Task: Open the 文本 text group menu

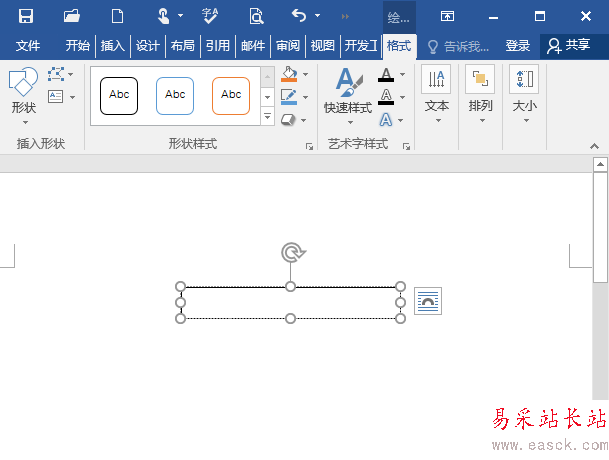Action: tap(437, 94)
